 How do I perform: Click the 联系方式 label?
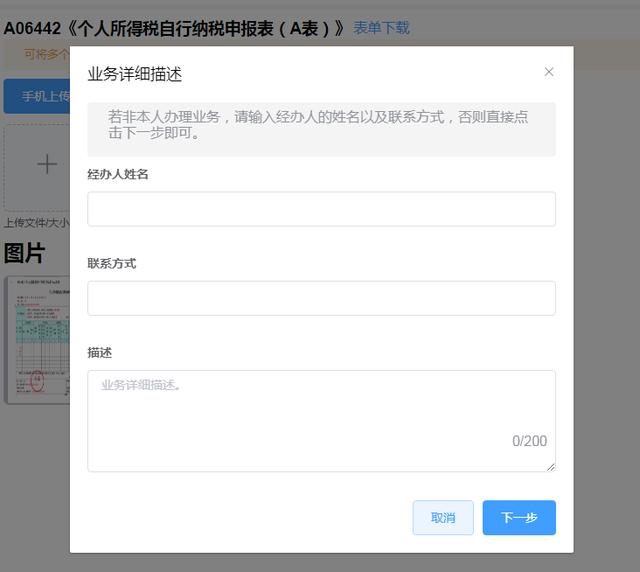coord(111,263)
